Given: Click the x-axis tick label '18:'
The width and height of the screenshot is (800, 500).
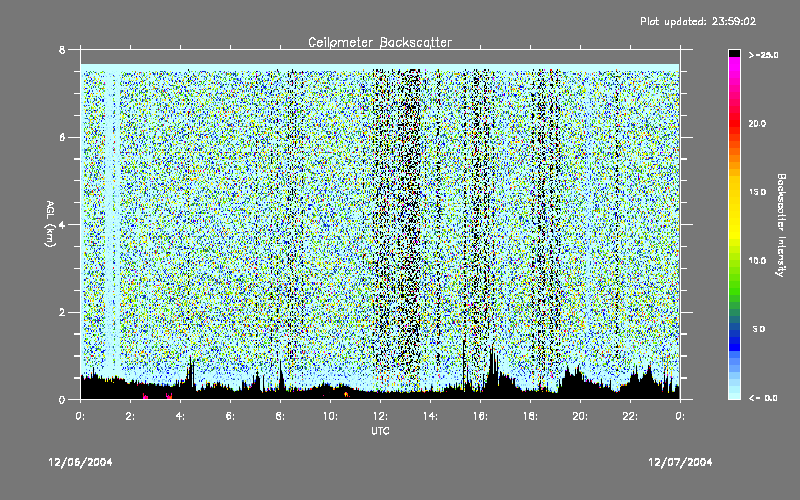Looking at the screenshot, I should [530, 416].
